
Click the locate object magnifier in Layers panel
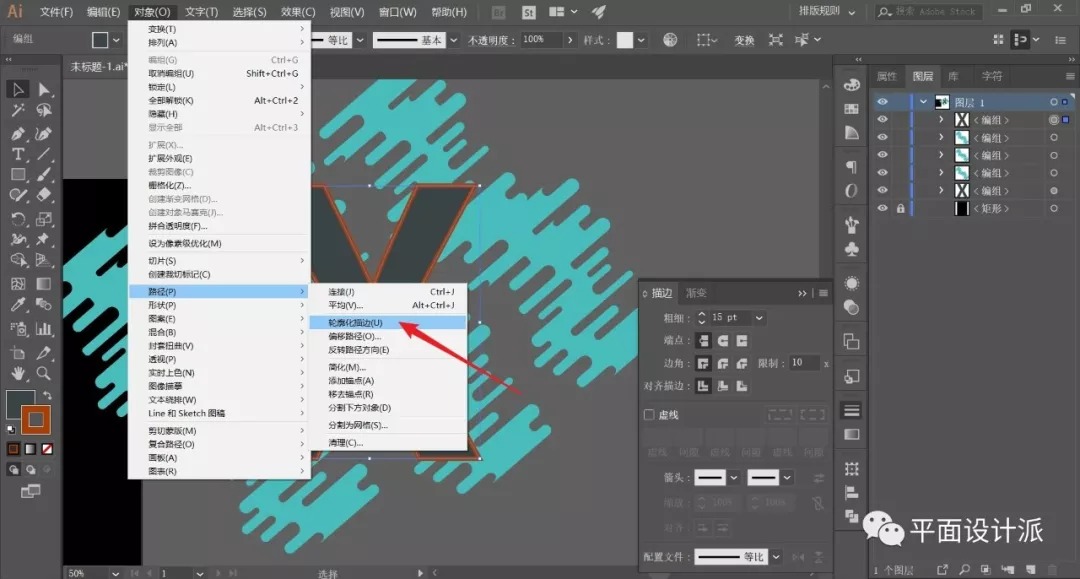click(964, 569)
